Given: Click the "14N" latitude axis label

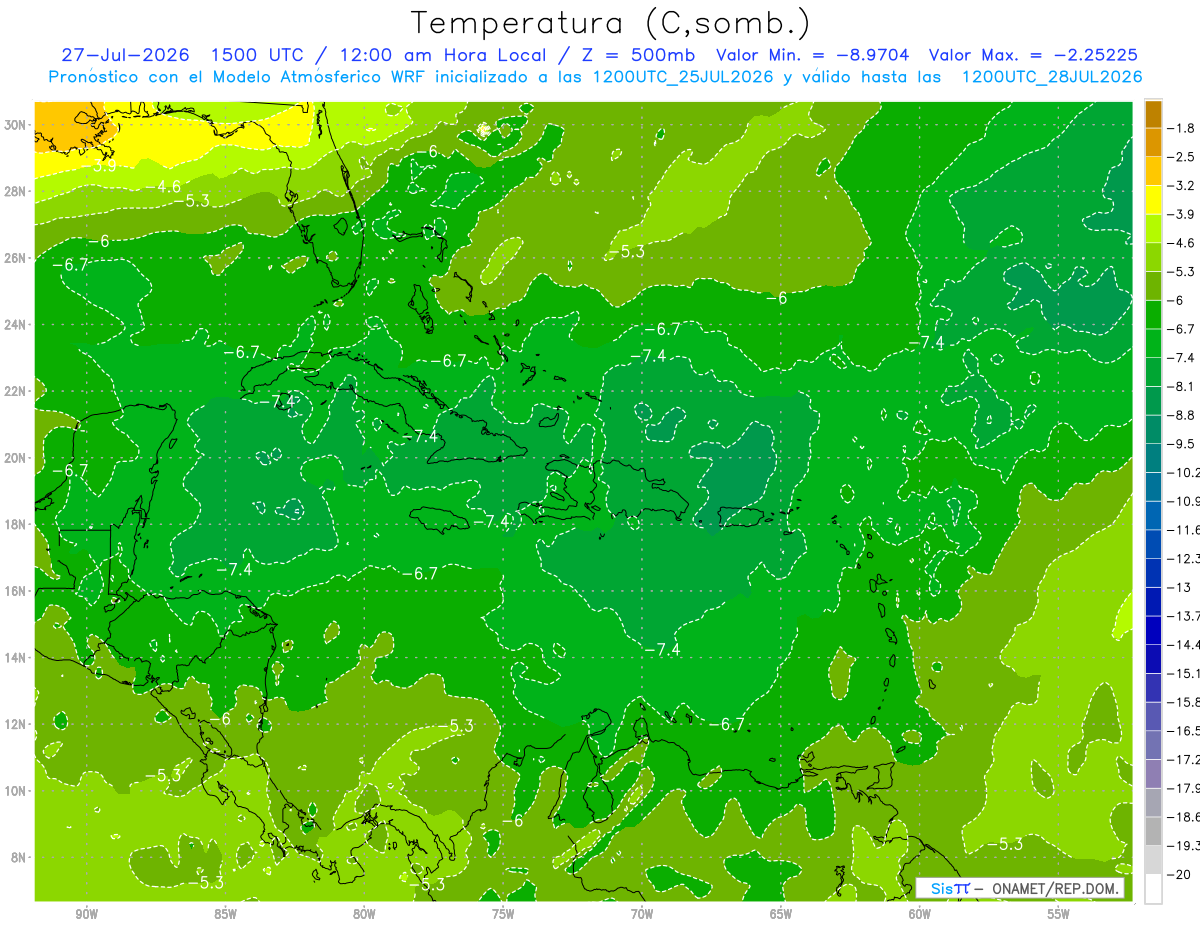Looking at the screenshot, I should pyautogui.click(x=15, y=658).
